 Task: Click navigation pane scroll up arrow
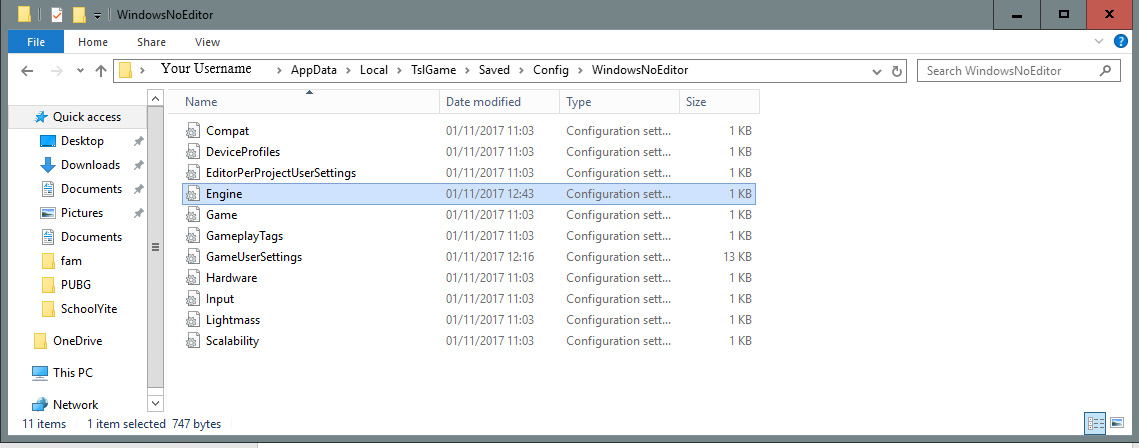click(155, 97)
